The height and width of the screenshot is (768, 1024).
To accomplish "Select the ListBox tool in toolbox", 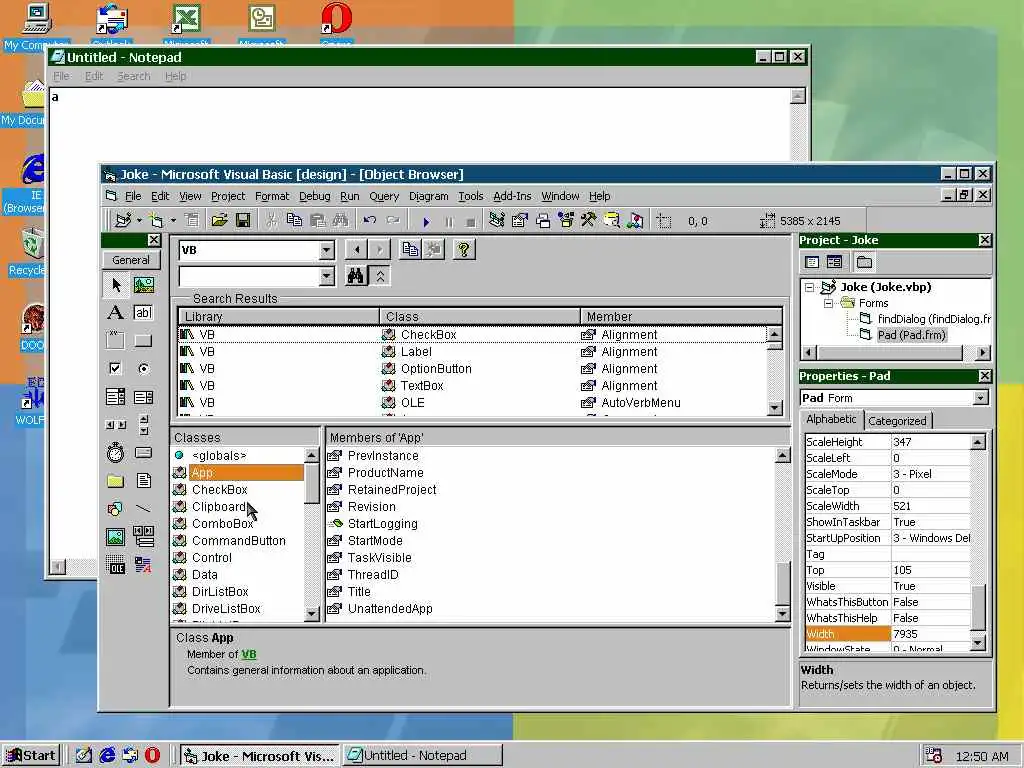I will 144,396.
